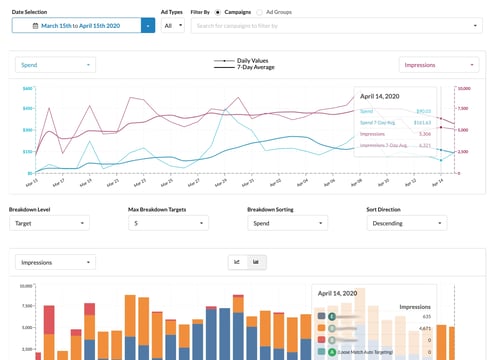Open the Ad Types All dropdown
The height and width of the screenshot is (360, 503).
(x=173, y=26)
